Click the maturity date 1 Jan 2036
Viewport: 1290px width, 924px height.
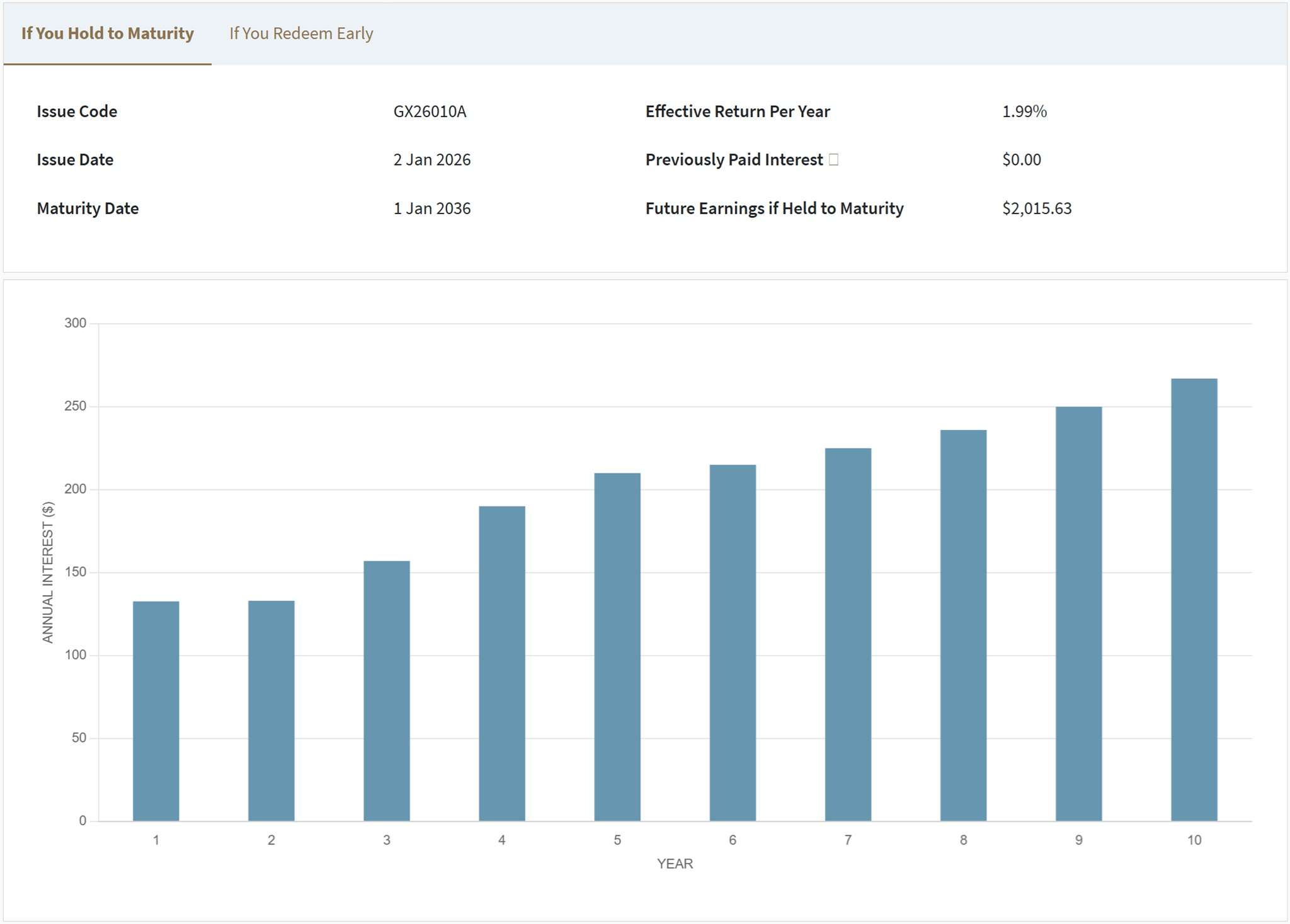coord(431,208)
